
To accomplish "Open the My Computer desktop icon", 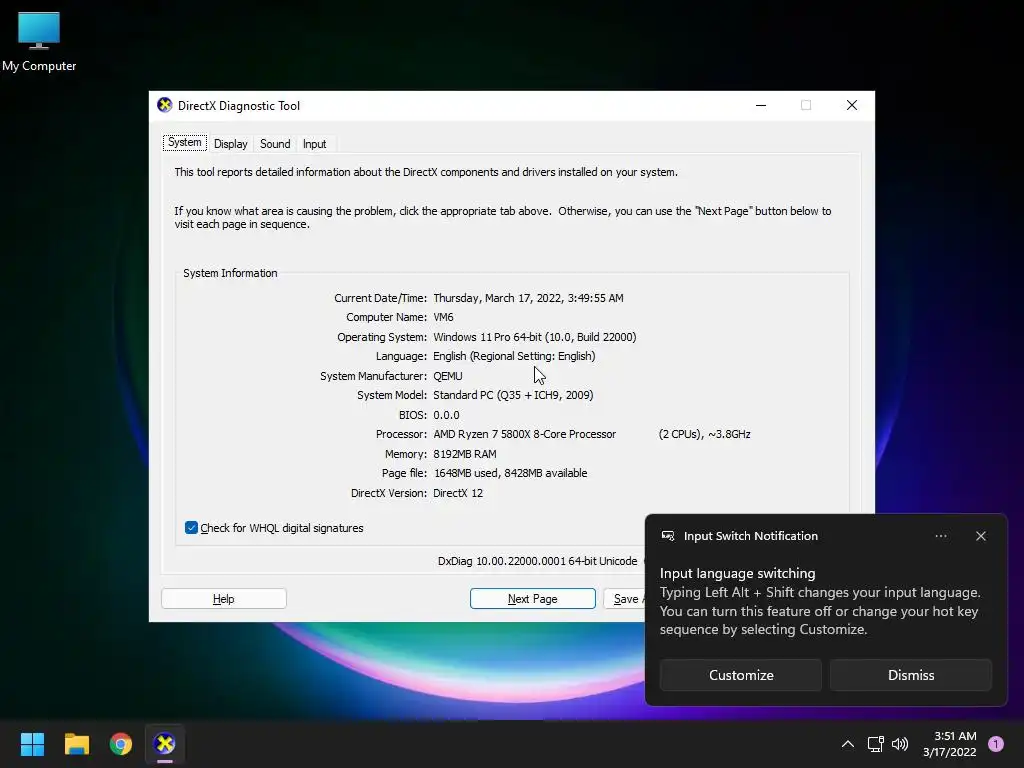I will coord(39,40).
